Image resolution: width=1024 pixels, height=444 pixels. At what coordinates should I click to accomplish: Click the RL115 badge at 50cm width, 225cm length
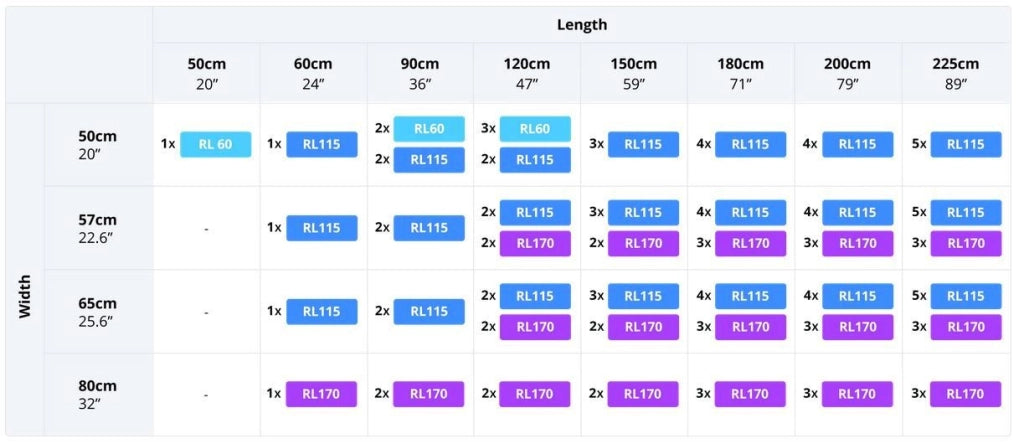click(965, 144)
